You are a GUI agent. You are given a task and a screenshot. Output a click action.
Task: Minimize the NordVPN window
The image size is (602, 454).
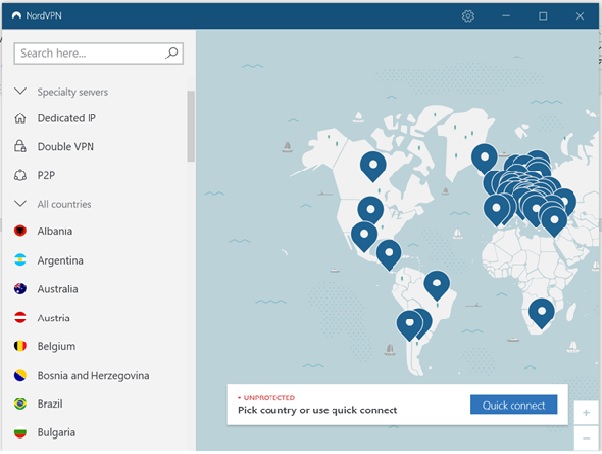pos(506,16)
